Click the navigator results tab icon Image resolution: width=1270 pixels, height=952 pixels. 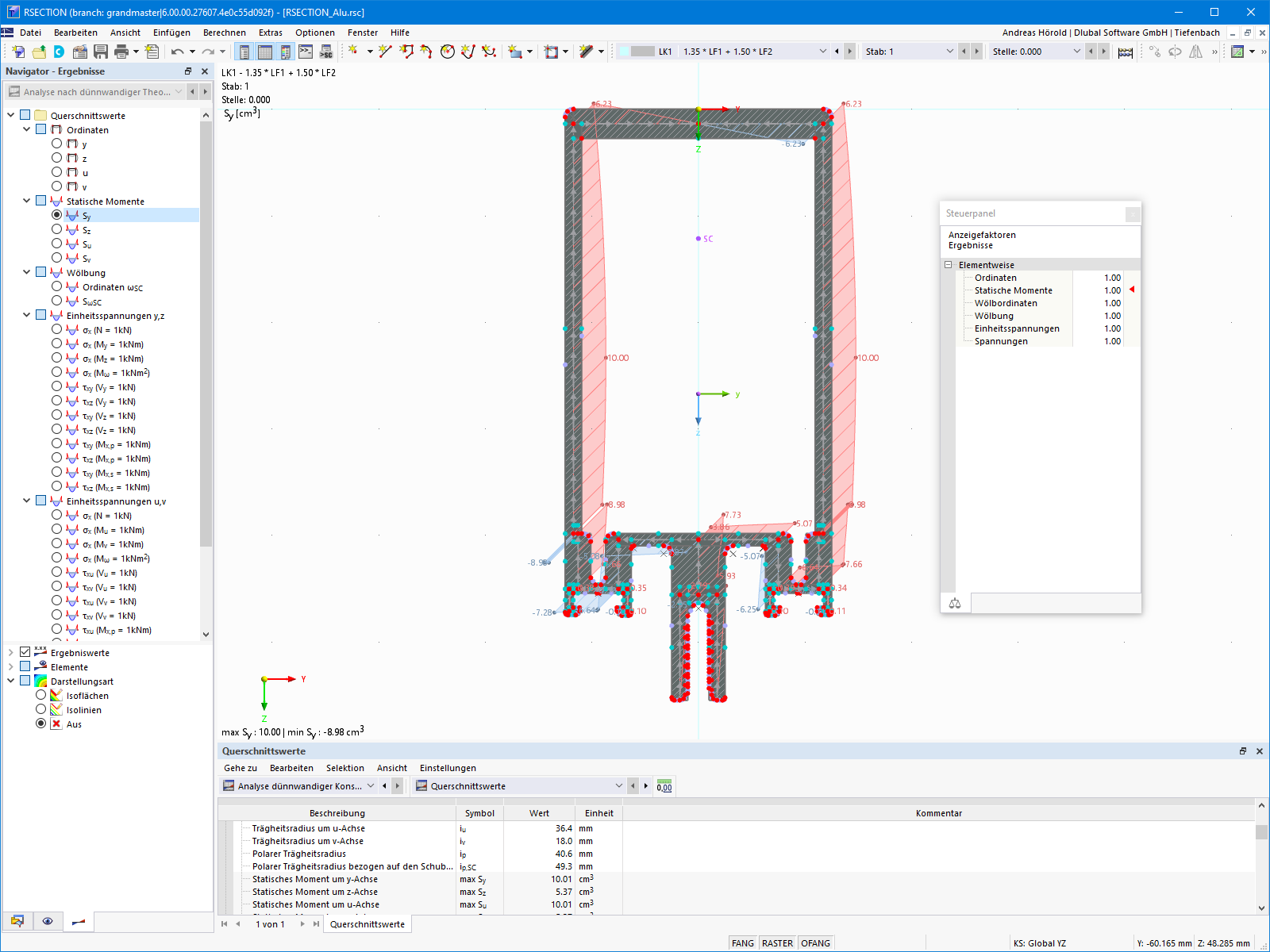point(79,921)
